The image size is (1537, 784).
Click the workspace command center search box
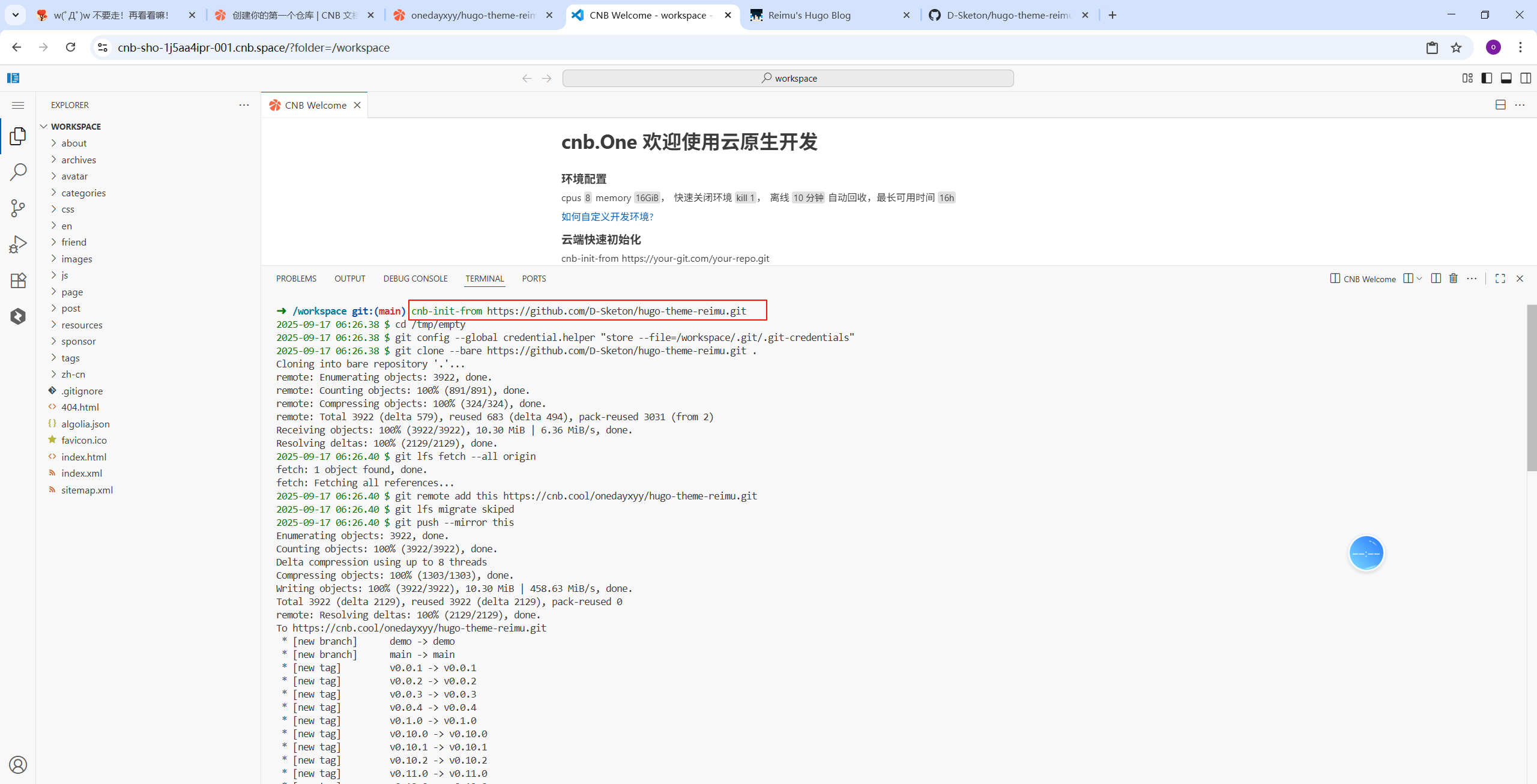click(x=788, y=78)
